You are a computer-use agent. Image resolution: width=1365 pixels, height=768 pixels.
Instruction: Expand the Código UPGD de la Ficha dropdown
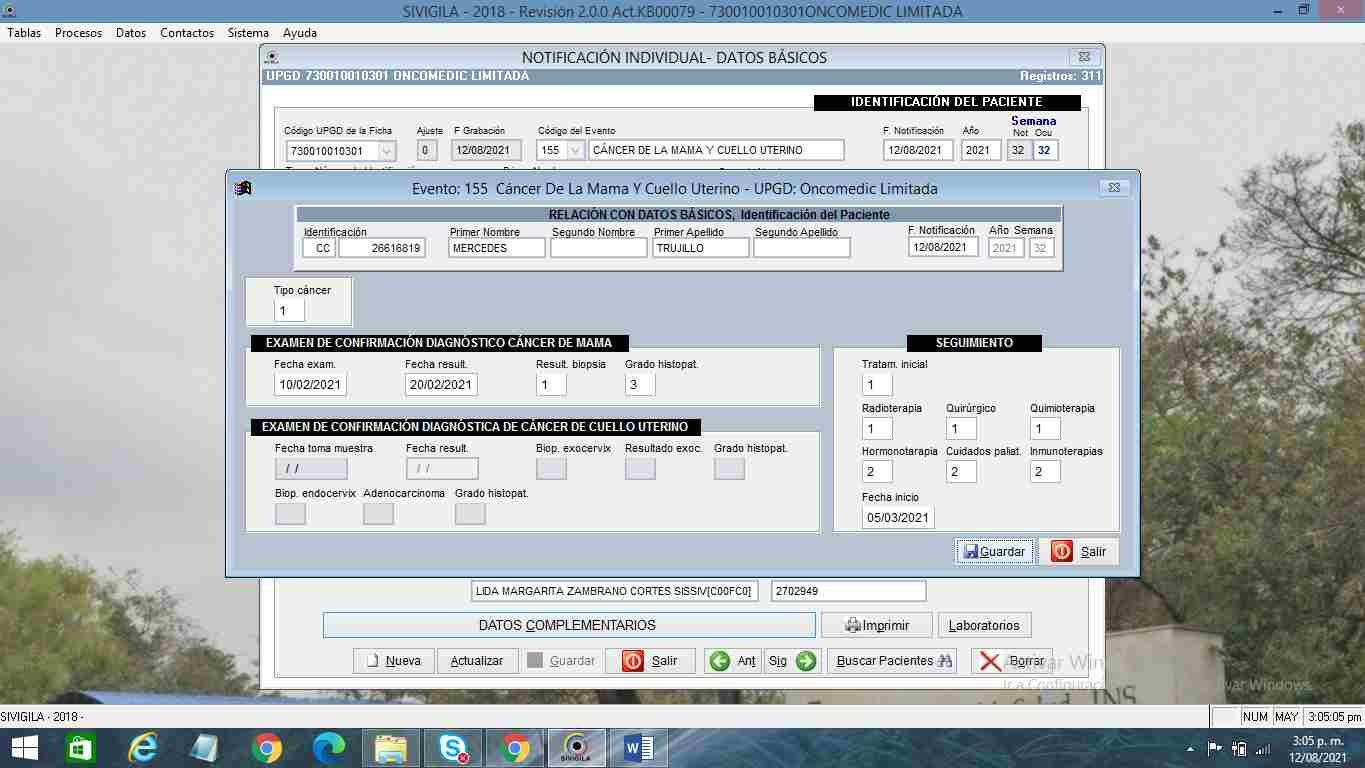coord(386,151)
